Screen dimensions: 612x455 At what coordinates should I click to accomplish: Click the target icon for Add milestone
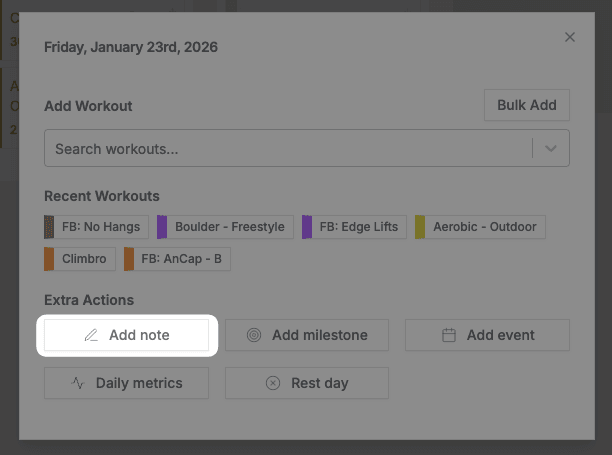254,335
